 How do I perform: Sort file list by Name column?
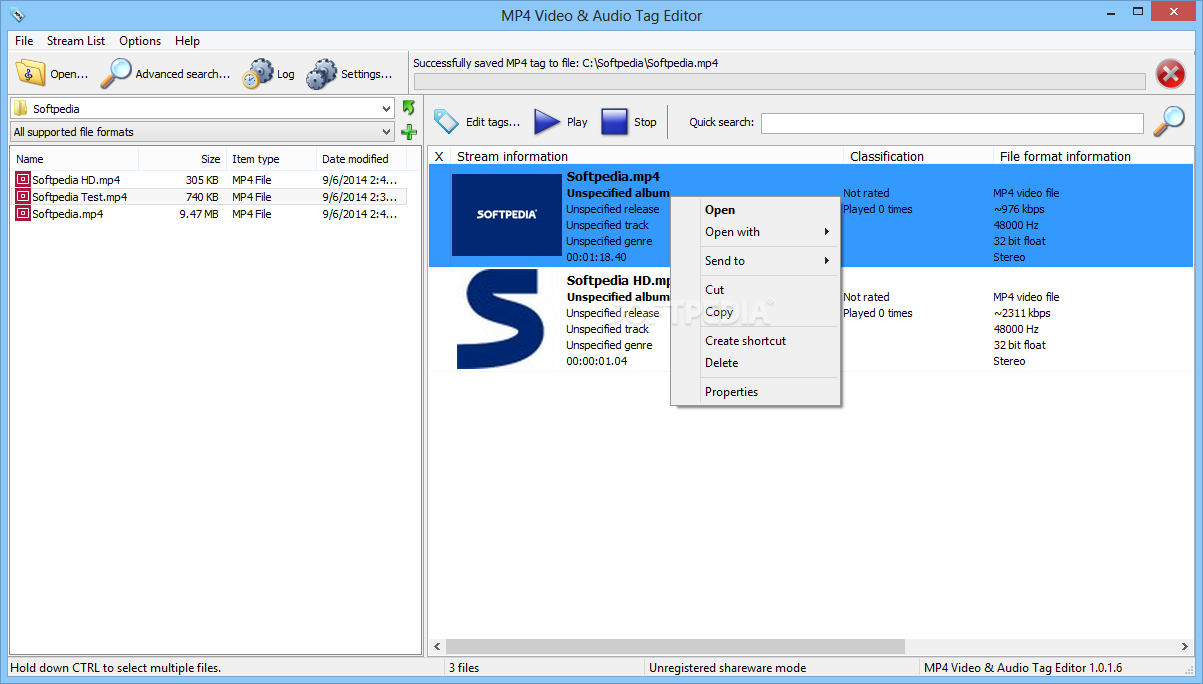point(74,159)
